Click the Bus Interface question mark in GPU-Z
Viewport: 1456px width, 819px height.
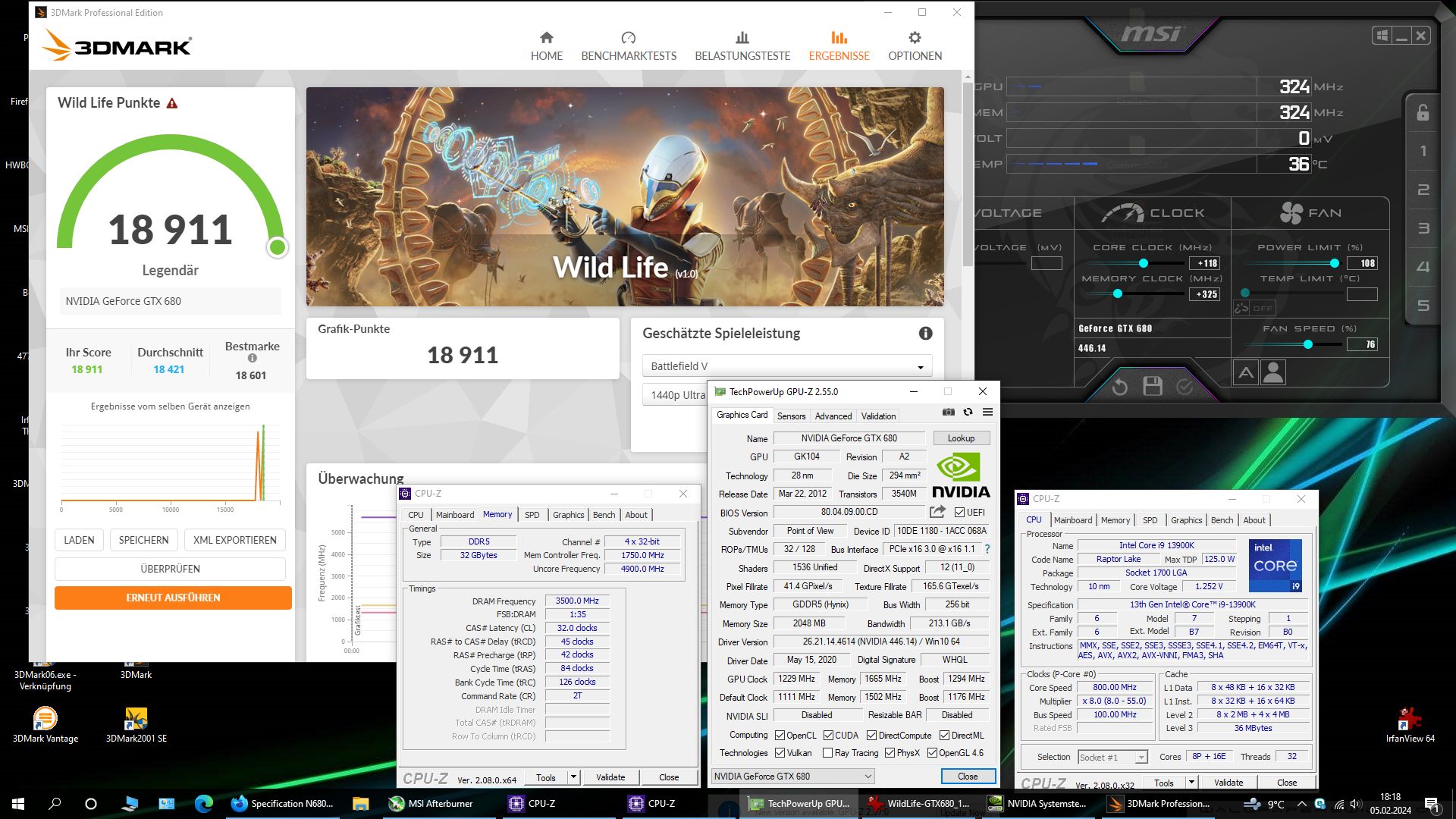click(x=987, y=549)
